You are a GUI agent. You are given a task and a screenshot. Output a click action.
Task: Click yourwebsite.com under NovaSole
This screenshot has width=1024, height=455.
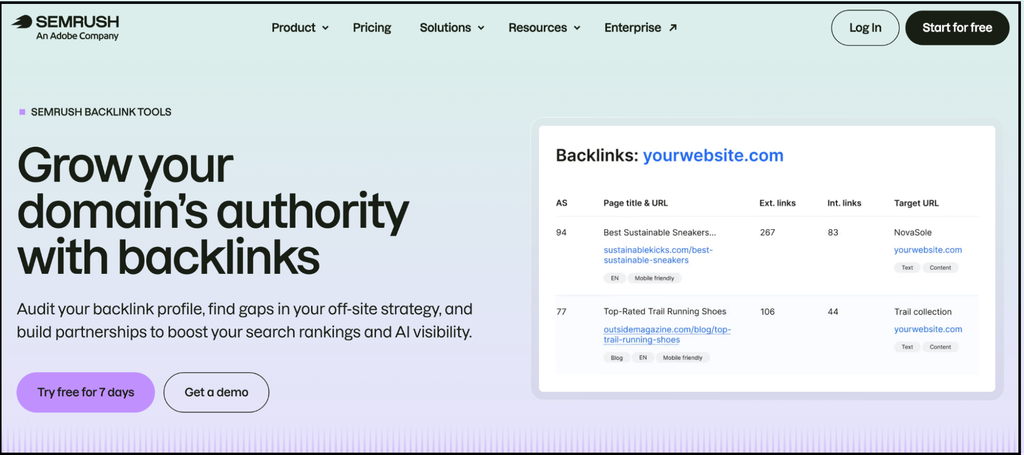[927, 250]
